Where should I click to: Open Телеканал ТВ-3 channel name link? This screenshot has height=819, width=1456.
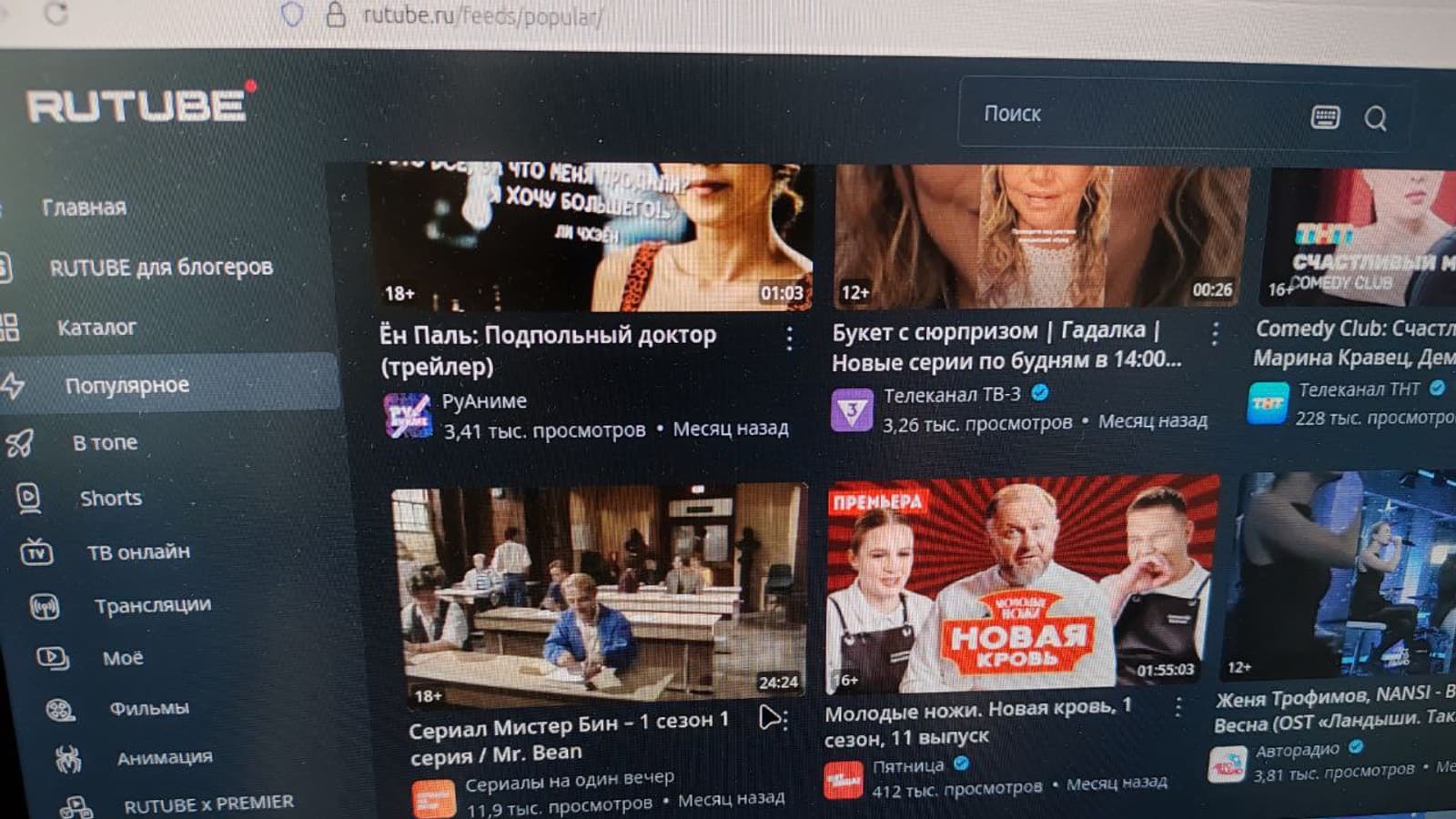pos(952,395)
